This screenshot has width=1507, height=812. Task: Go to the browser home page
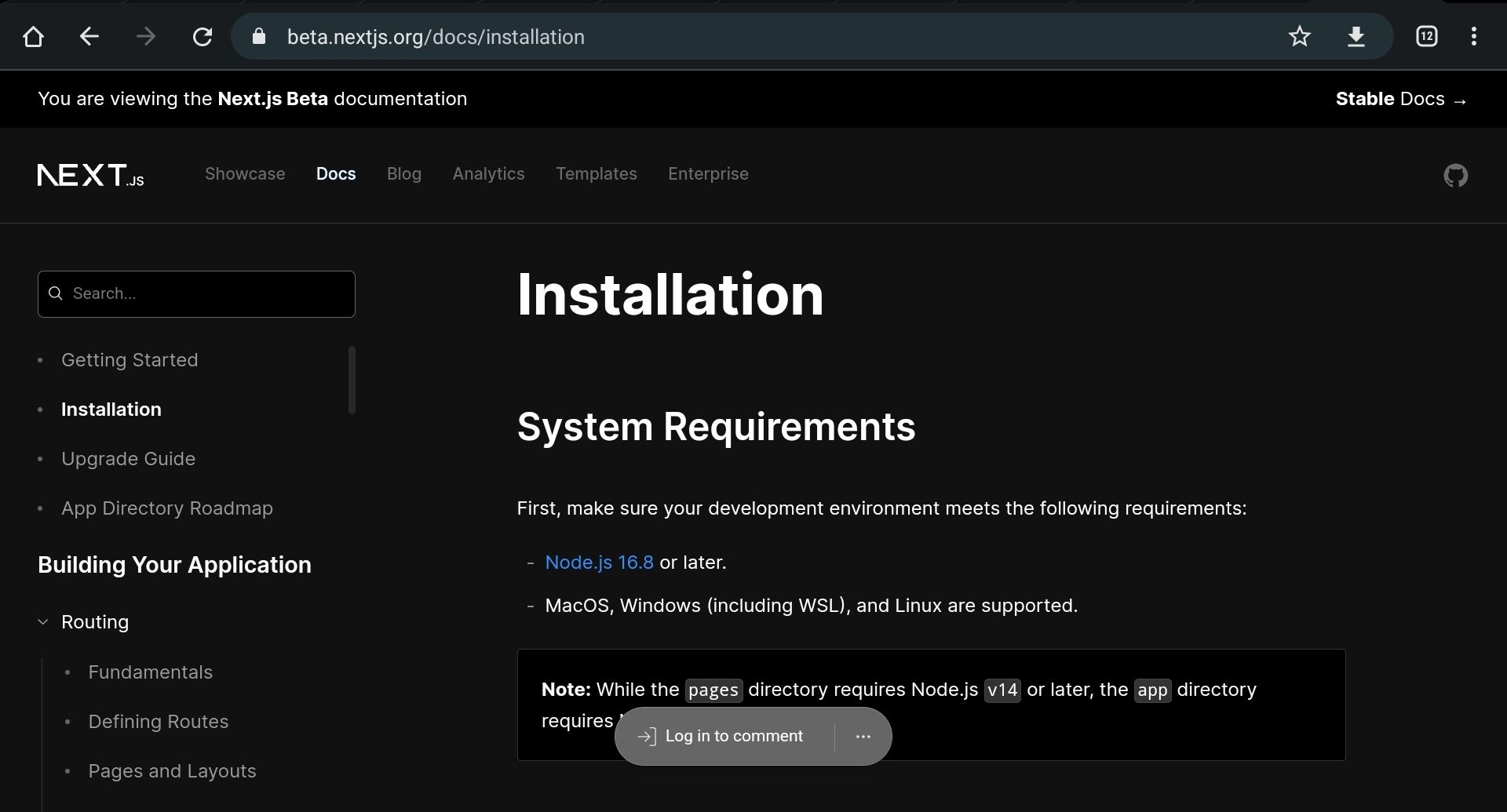(x=33, y=37)
